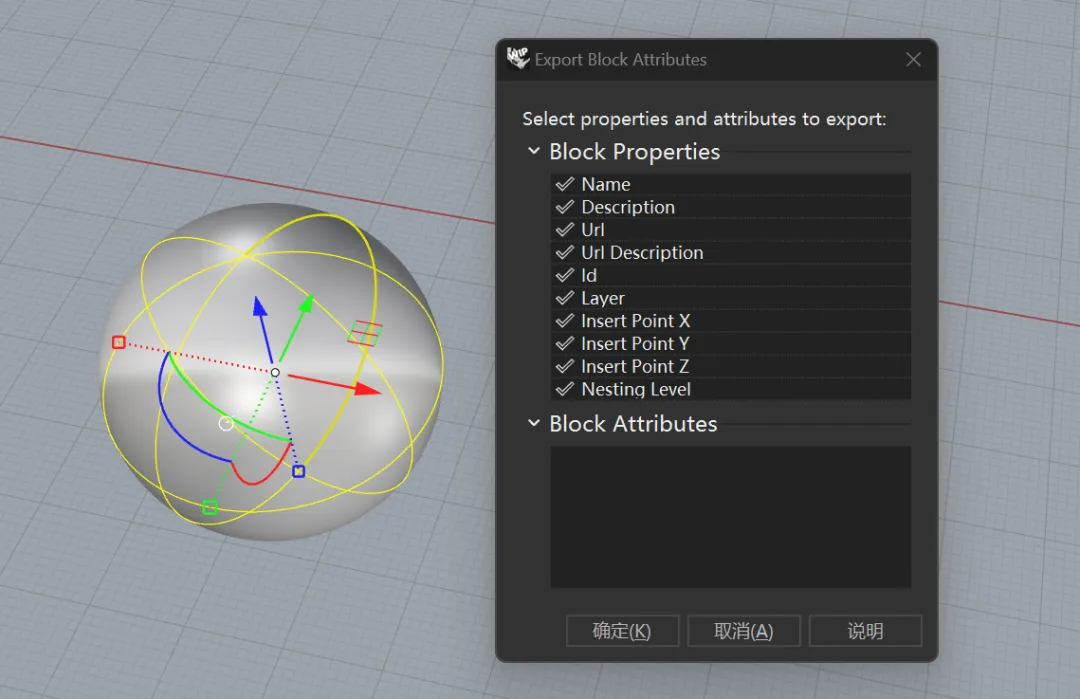Collapse the Block Attributes section
Image resolution: width=1080 pixels, height=699 pixels.
[x=534, y=424]
